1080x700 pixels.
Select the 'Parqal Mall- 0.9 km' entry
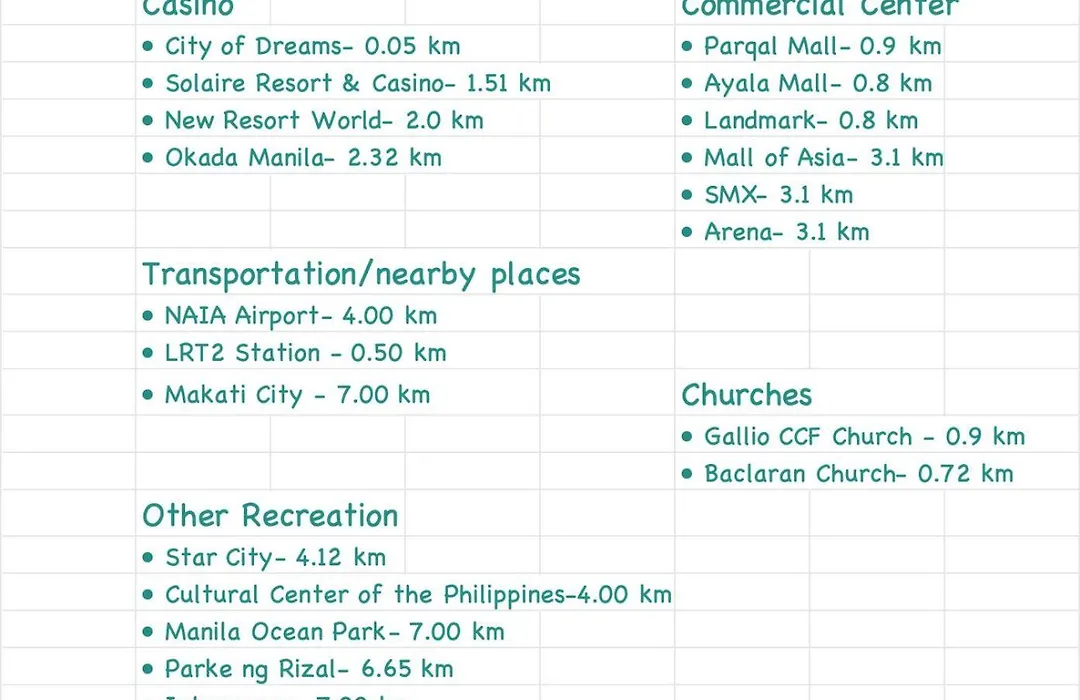822,46
